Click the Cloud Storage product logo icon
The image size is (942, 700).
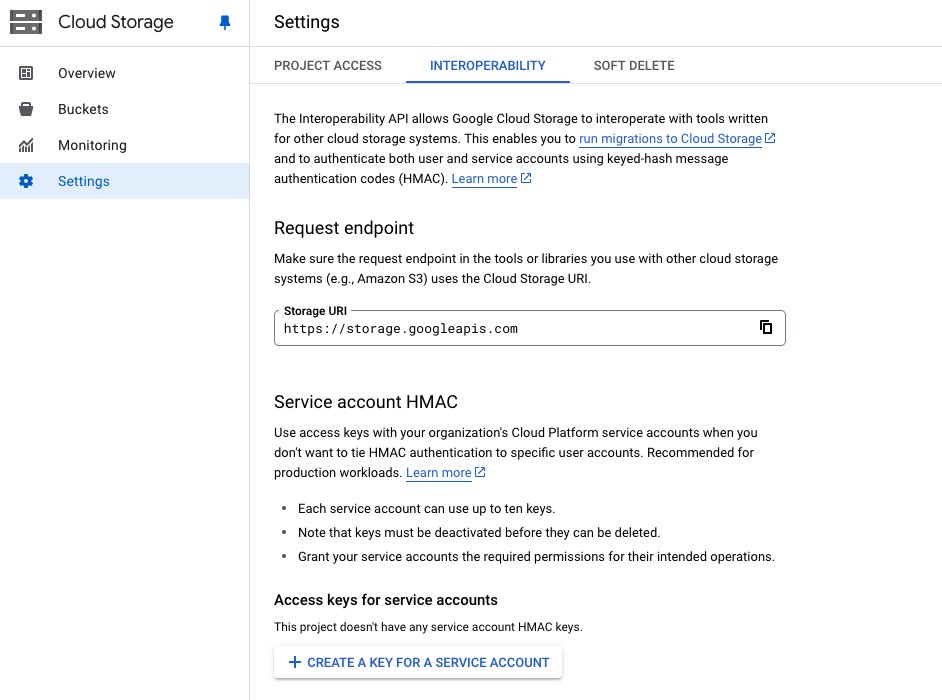[x=26, y=22]
